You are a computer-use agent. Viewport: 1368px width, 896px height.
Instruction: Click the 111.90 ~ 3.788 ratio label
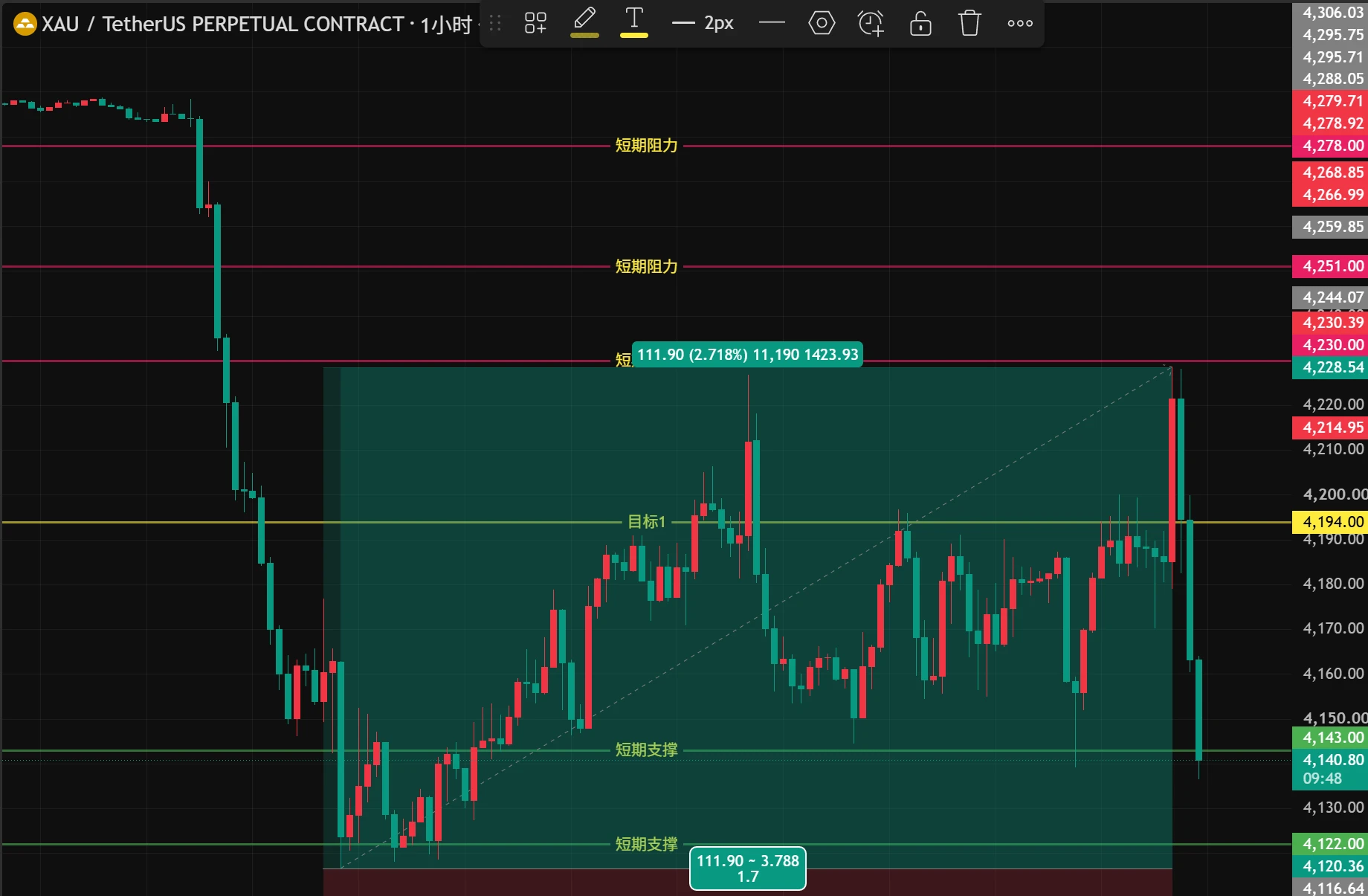[748, 868]
